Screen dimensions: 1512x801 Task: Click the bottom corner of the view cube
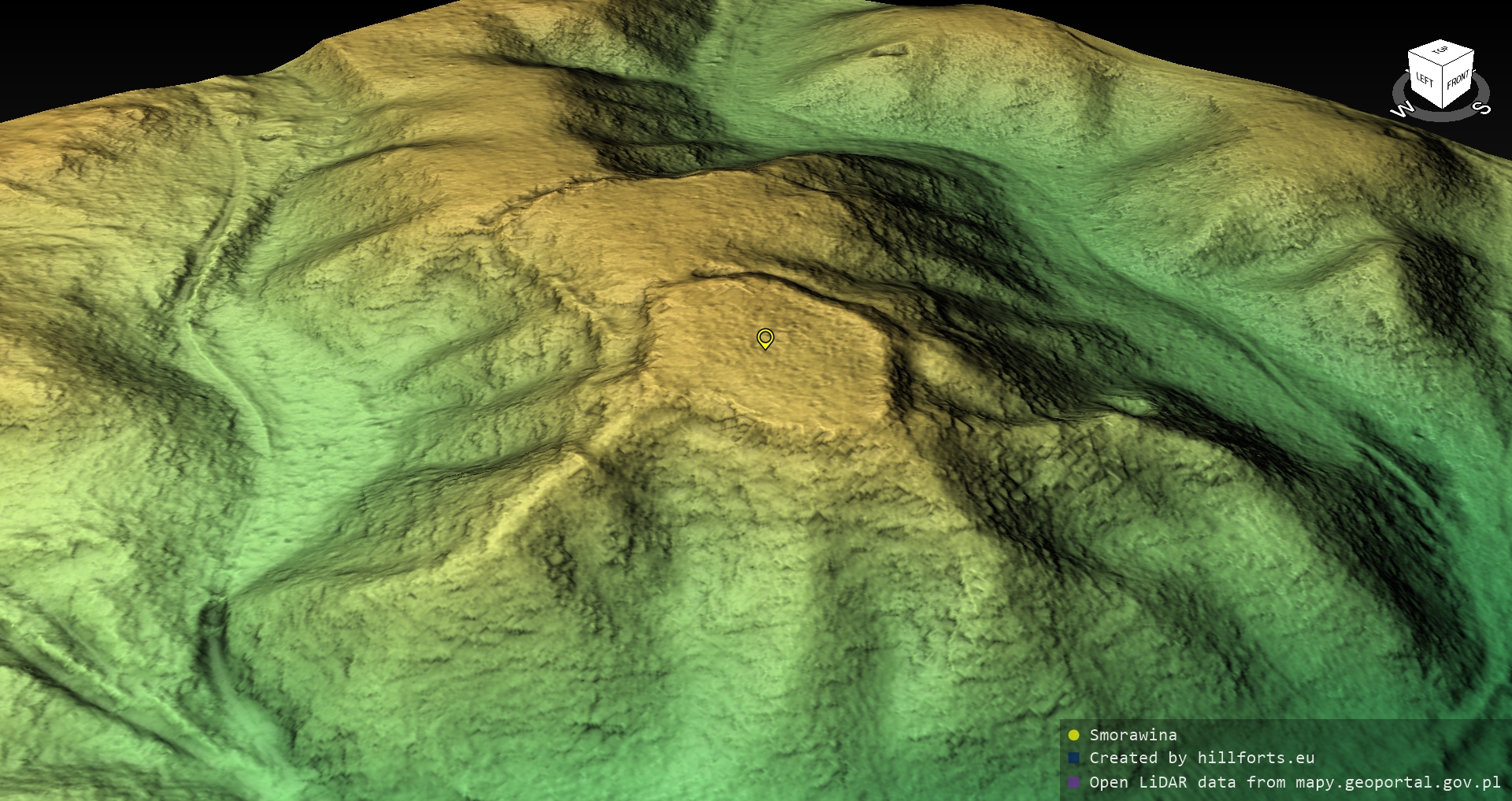1442,108
